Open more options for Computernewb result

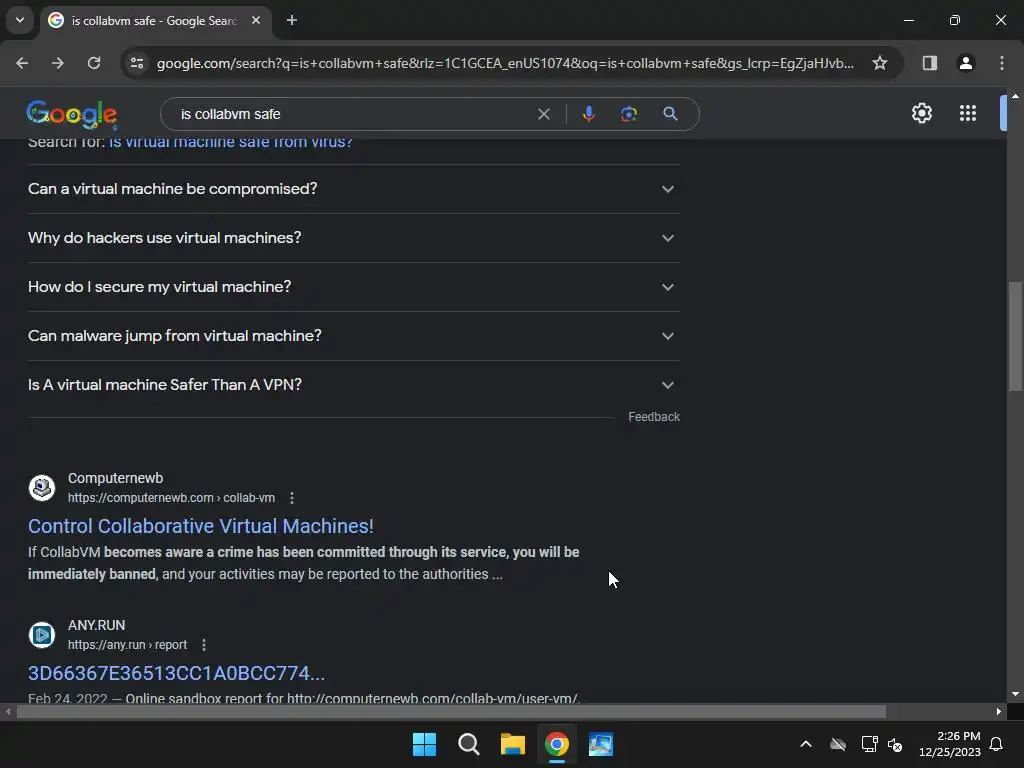(x=292, y=498)
